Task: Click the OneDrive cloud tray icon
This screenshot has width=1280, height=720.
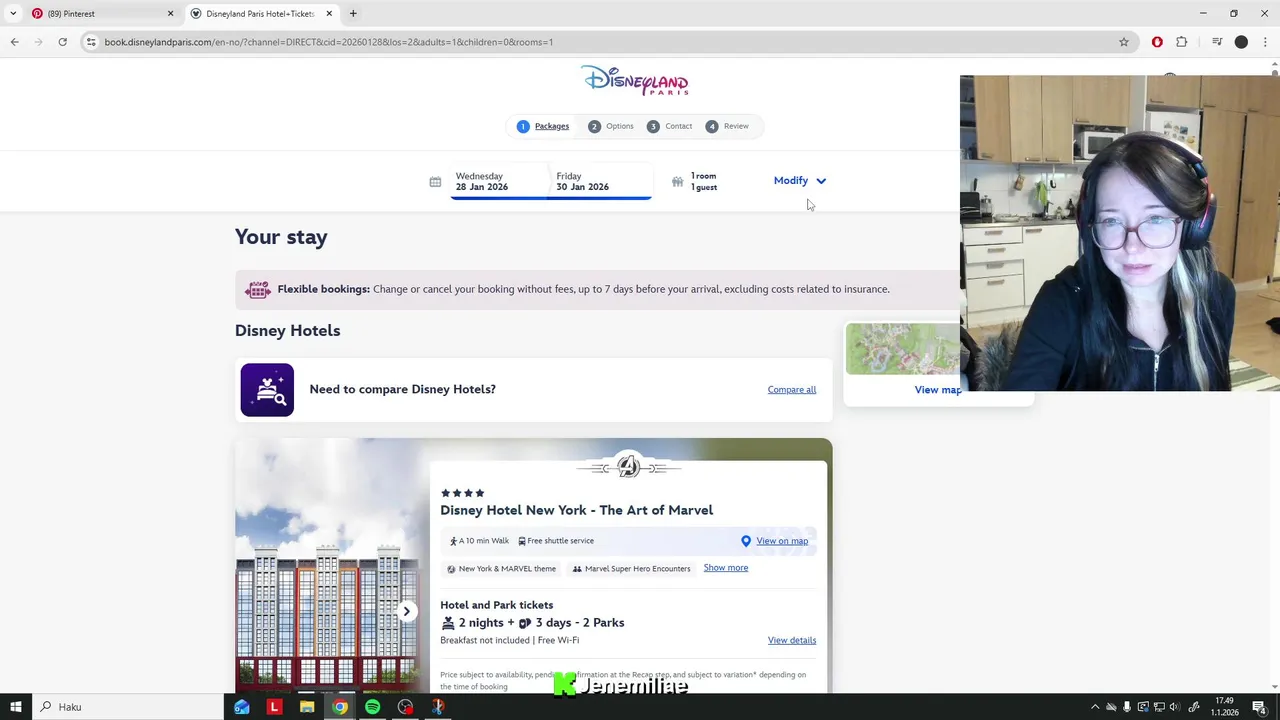Action: tap(1111, 707)
